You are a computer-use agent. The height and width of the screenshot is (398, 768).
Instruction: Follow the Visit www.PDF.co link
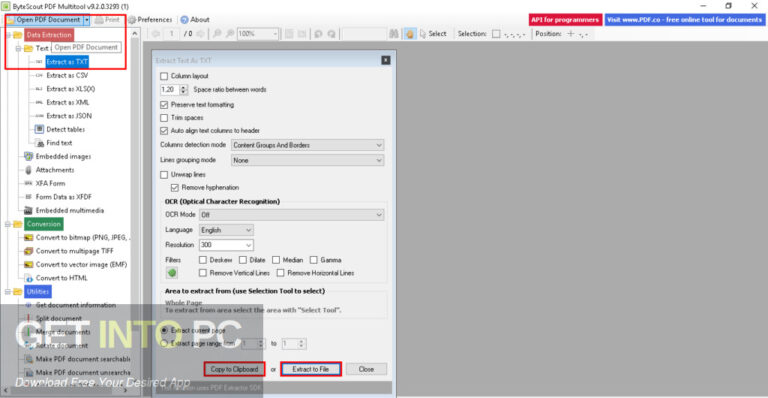click(684, 20)
